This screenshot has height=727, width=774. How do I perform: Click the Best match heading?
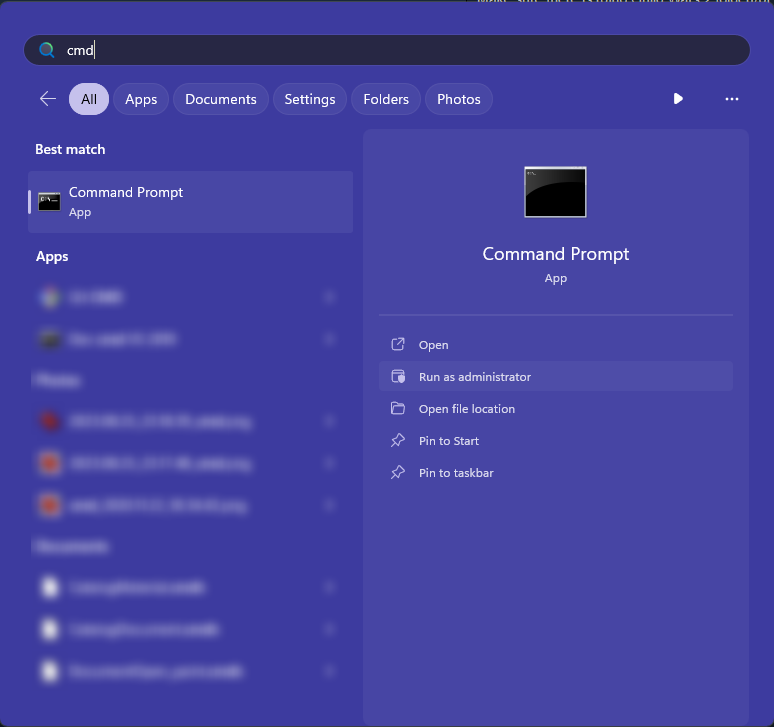point(70,150)
